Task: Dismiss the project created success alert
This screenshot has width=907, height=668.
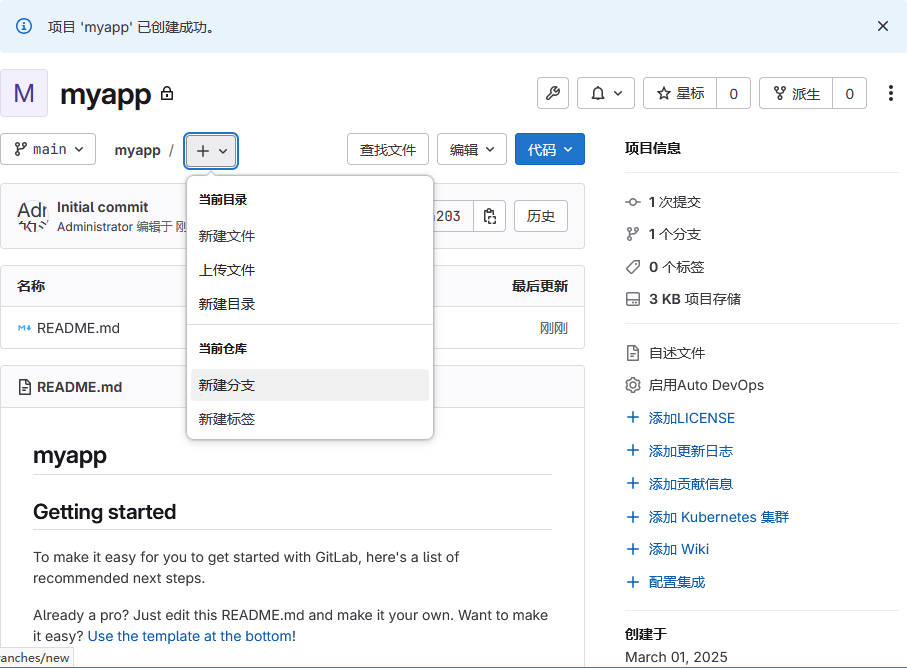Action: 882,27
